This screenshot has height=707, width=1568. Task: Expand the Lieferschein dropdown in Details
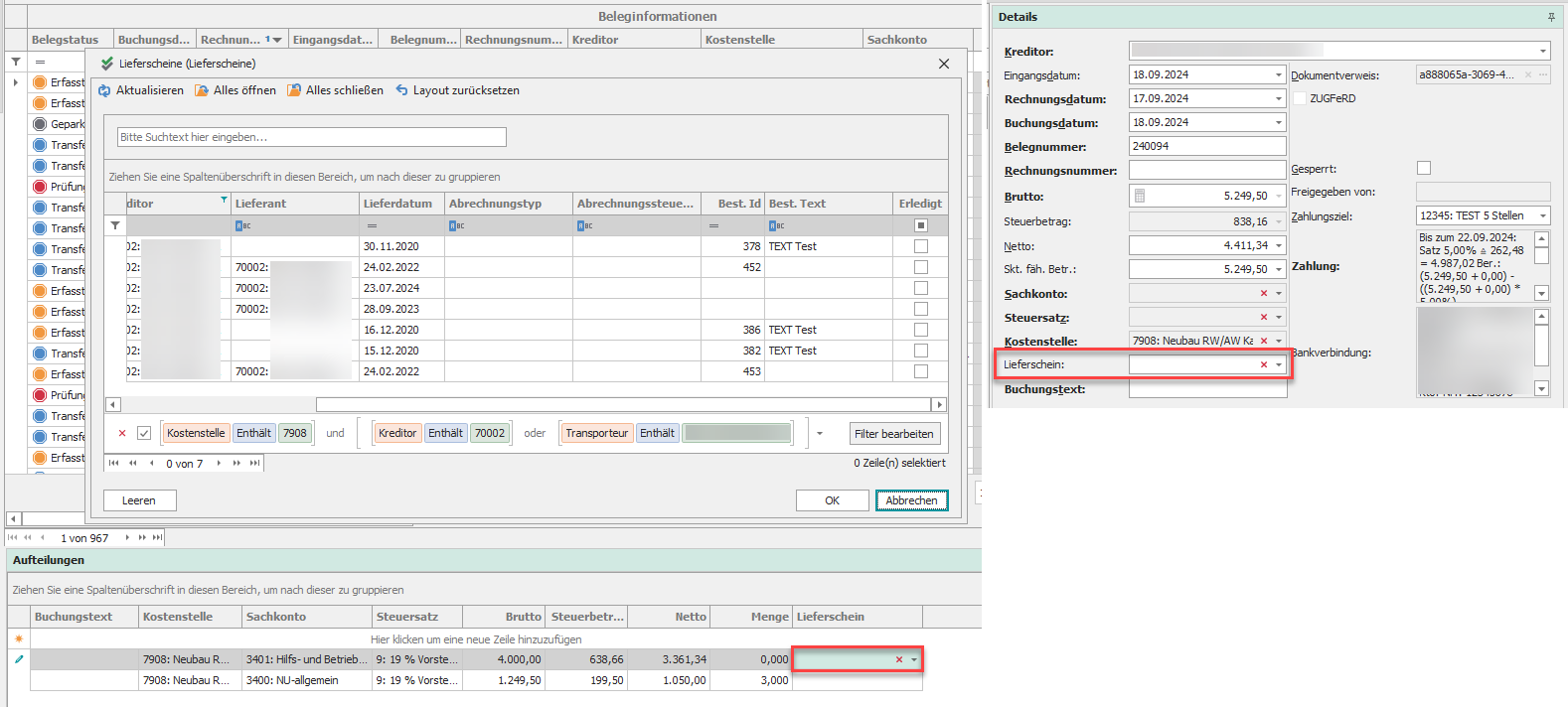coord(1279,365)
